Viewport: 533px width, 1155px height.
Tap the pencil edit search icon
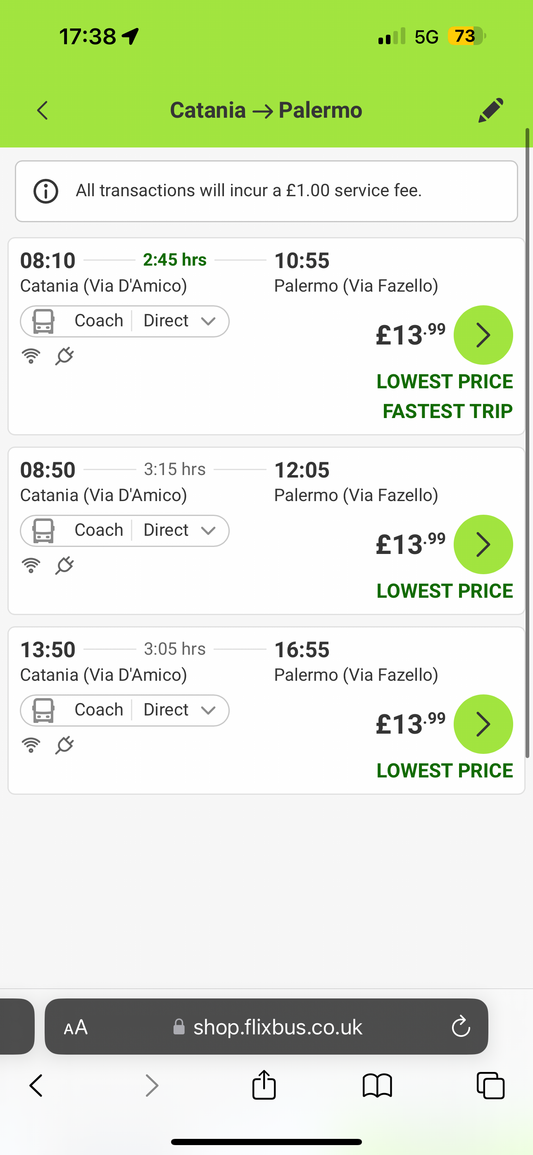point(490,110)
